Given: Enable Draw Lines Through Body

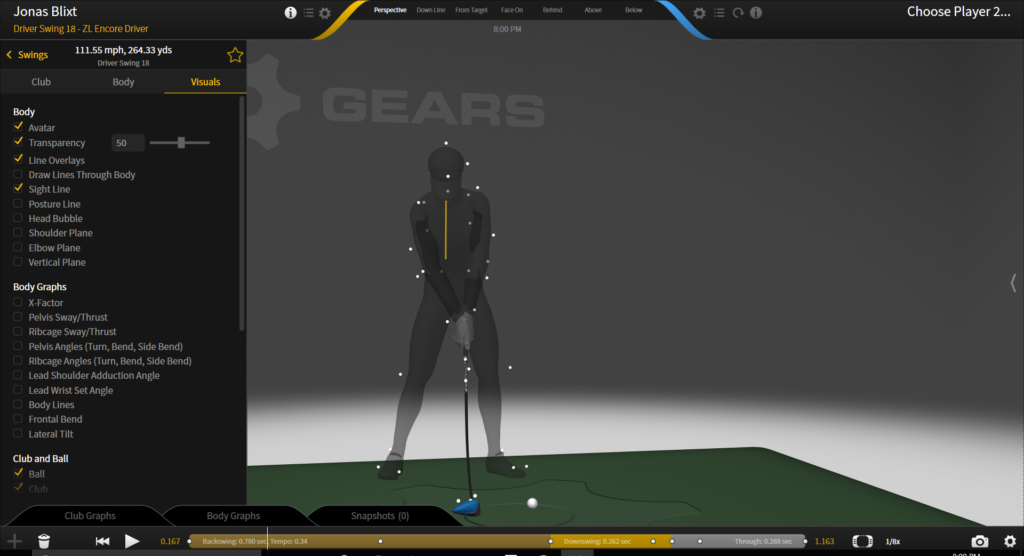Looking at the screenshot, I should tap(18, 174).
